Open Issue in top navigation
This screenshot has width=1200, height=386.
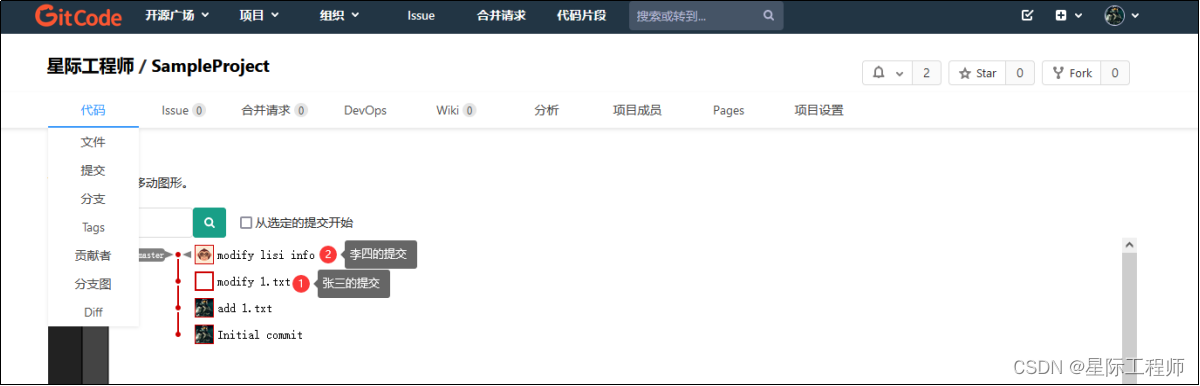pos(421,16)
